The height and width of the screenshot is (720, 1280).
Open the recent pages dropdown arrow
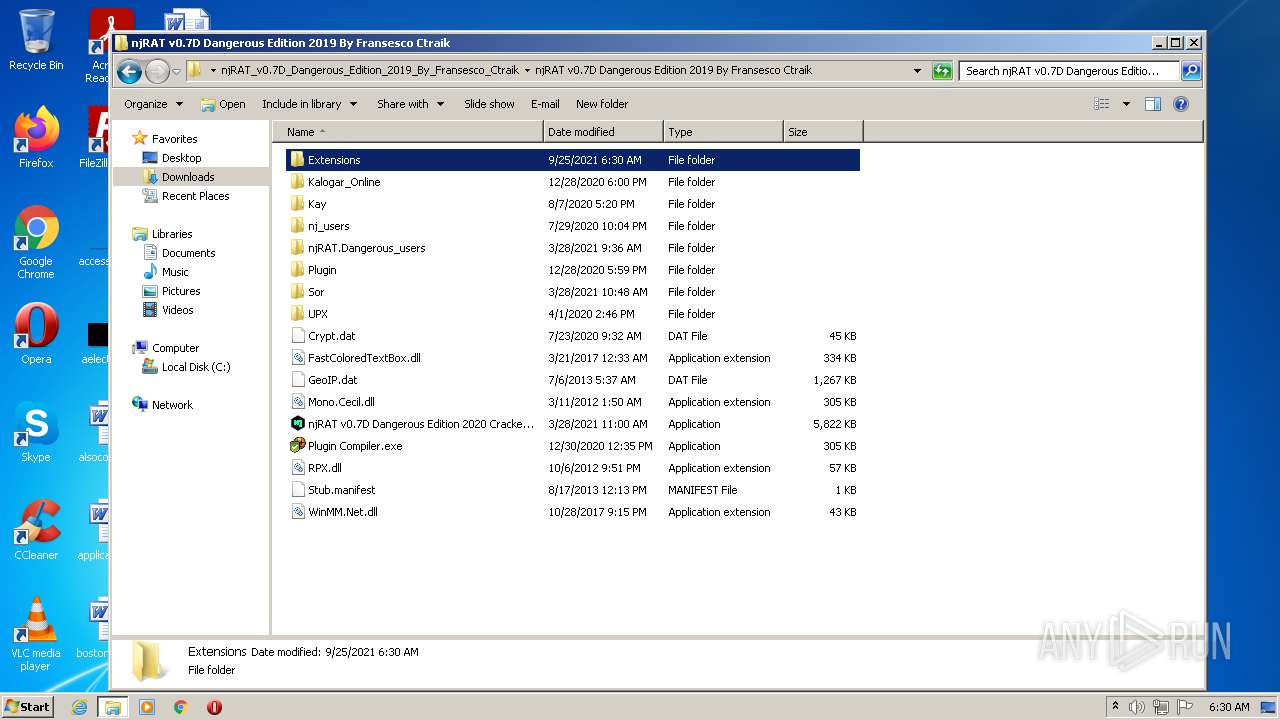176,71
